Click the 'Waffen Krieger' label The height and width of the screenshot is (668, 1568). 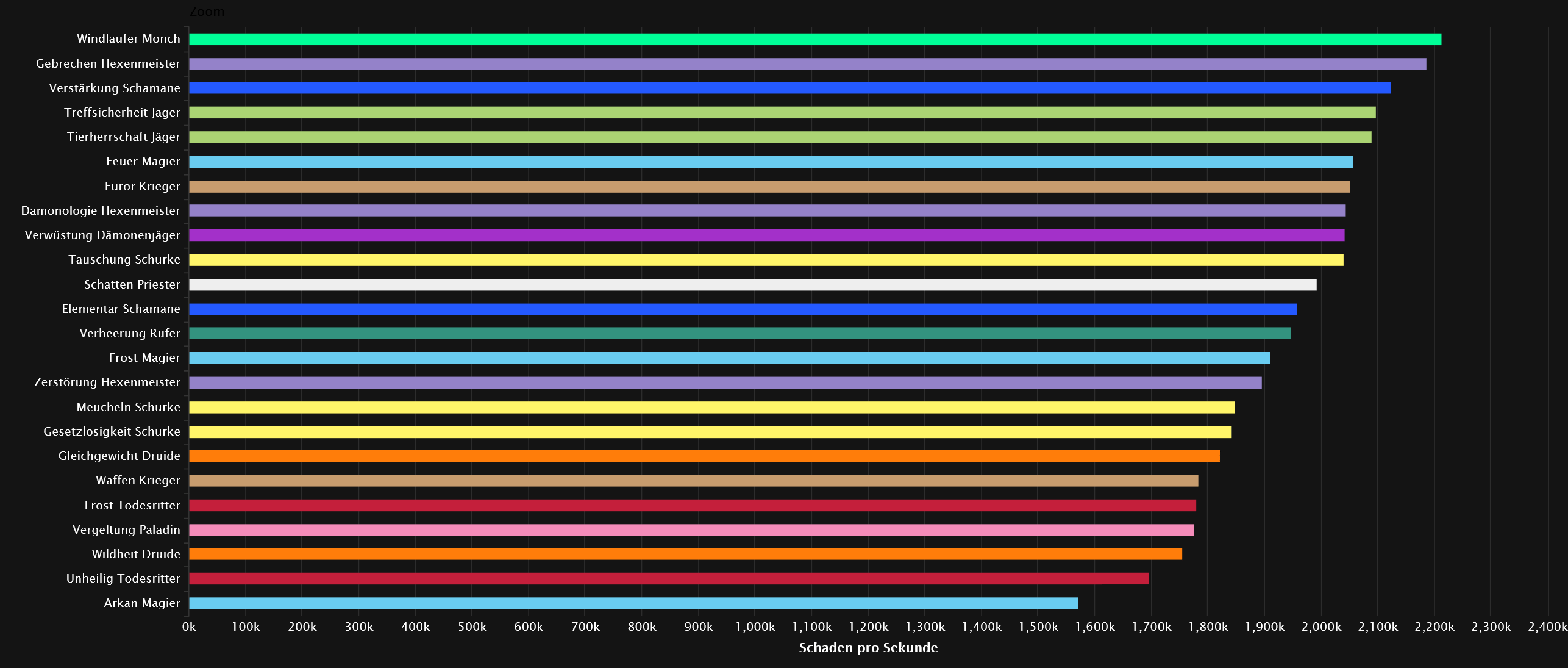[138, 480]
